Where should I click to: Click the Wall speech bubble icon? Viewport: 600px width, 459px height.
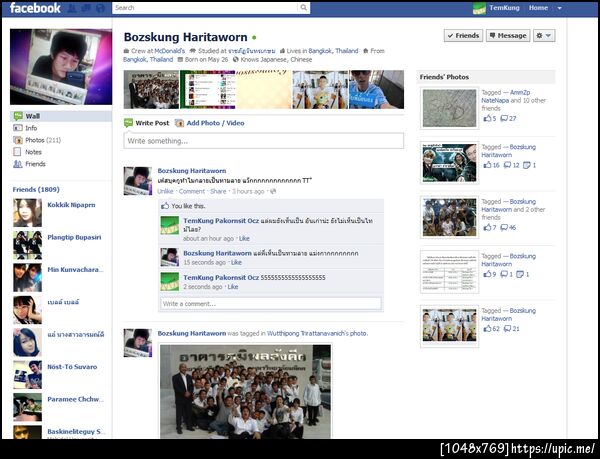pos(18,116)
